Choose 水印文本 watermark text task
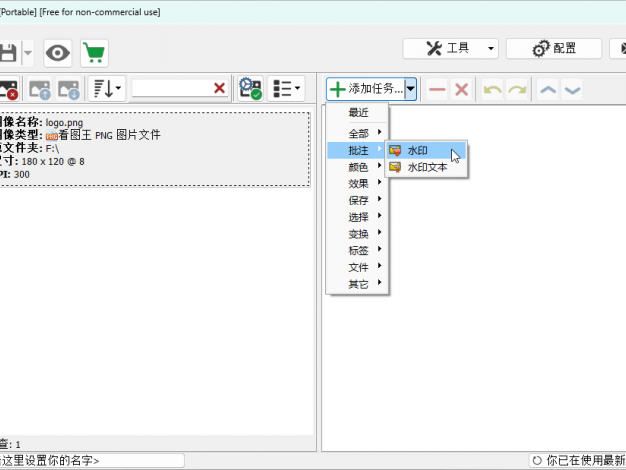 point(426,167)
